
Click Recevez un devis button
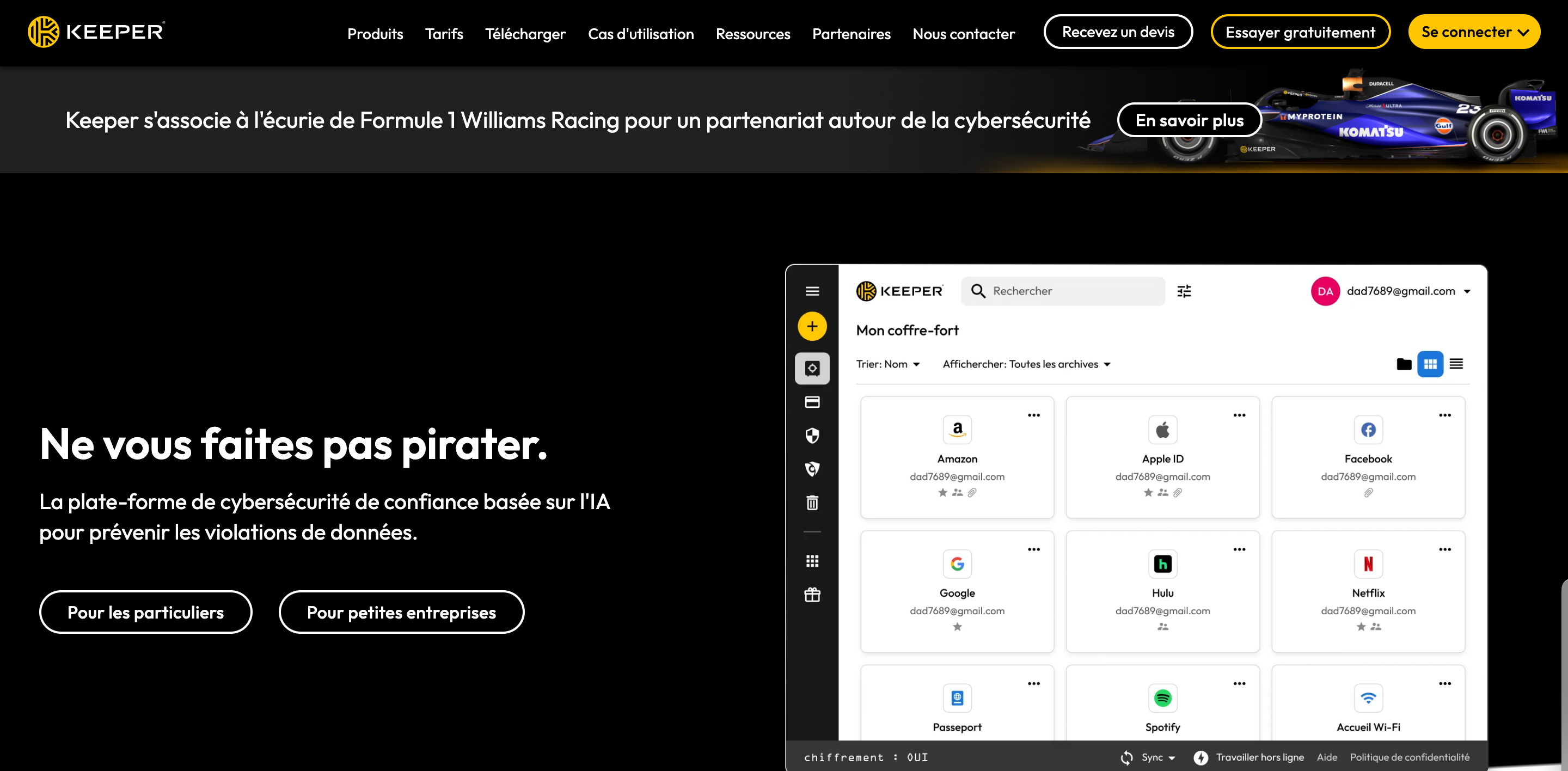[x=1118, y=32]
